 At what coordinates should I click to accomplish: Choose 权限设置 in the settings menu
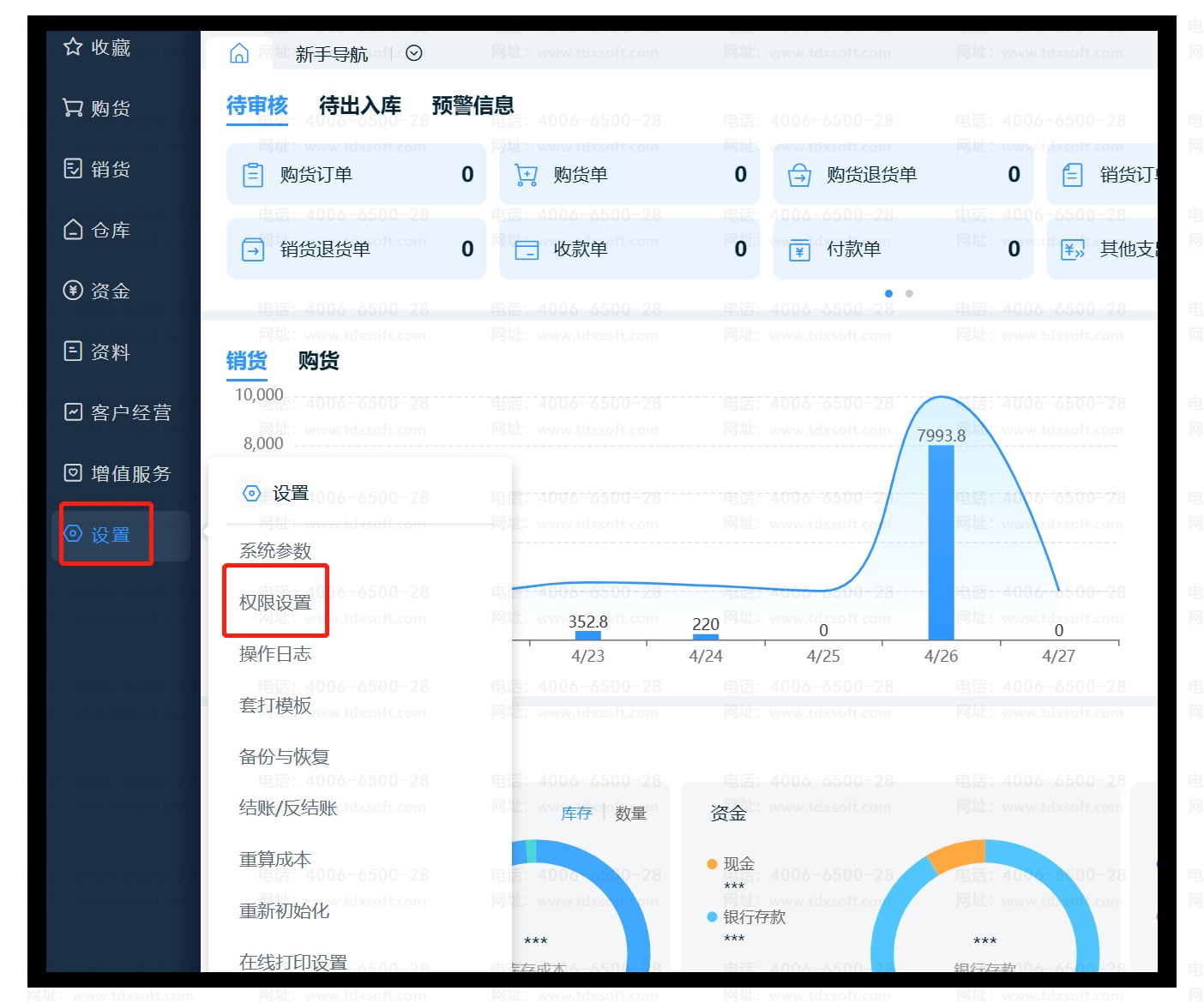[275, 603]
